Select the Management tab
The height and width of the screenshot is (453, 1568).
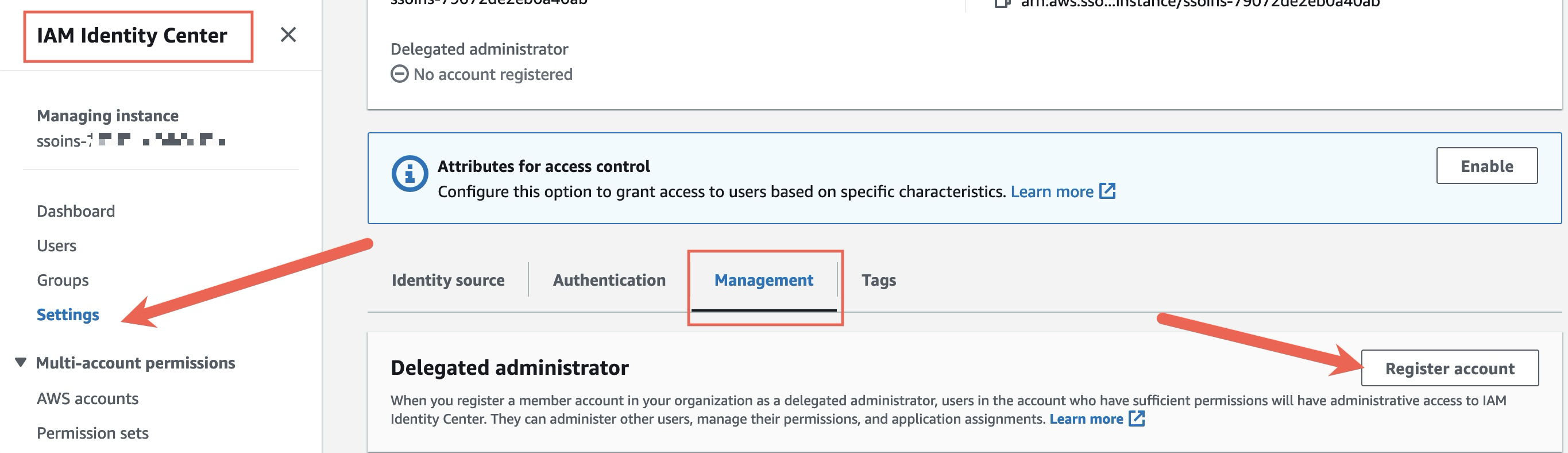pyautogui.click(x=763, y=280)
